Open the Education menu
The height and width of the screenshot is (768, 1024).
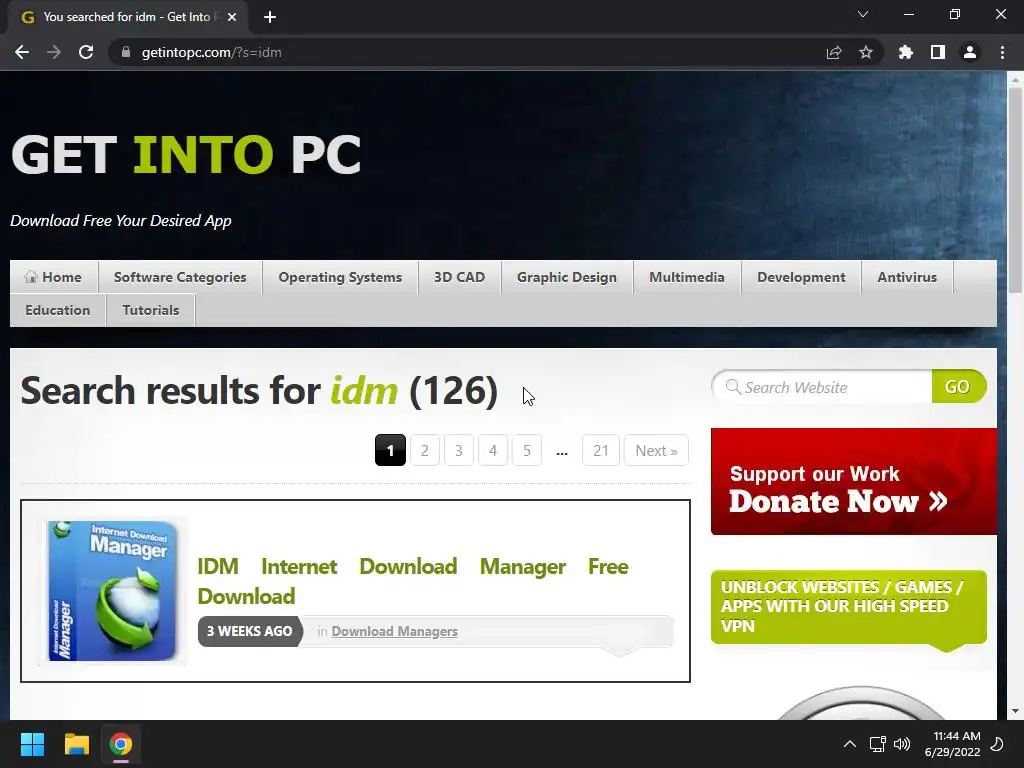pyautogui.click(x=57, y=310)
